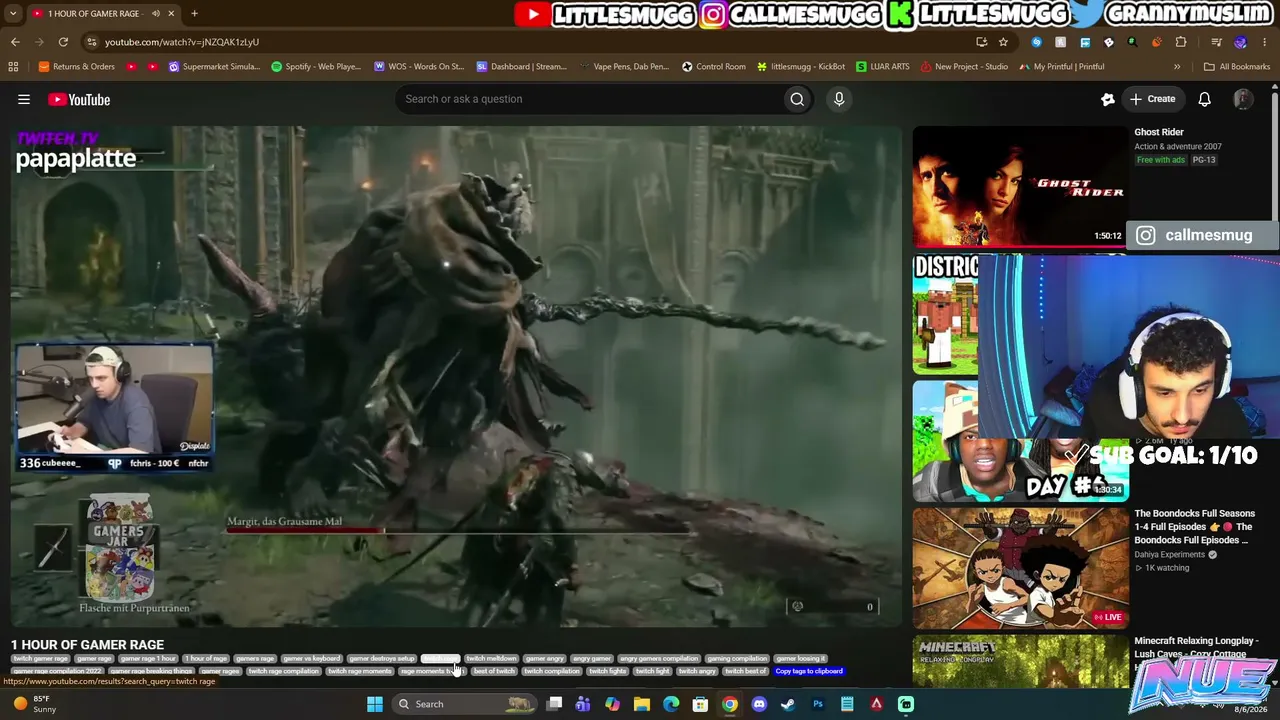Open Task View from the taskbar
The width and height of the screenshot is (1280, 720).
pyautogui.click(x=555, y=704)
